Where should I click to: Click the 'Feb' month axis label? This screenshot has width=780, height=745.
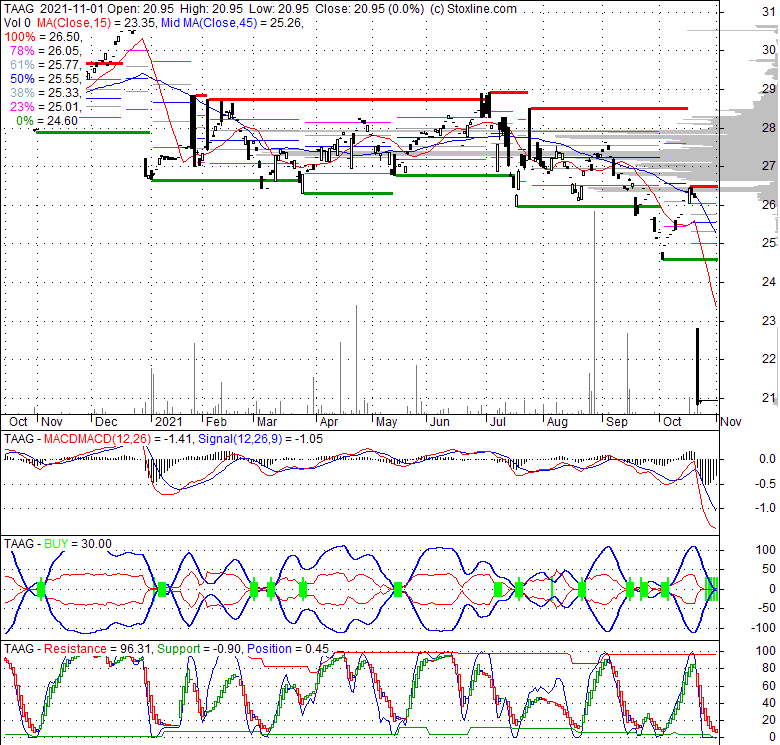click(216, 422)
